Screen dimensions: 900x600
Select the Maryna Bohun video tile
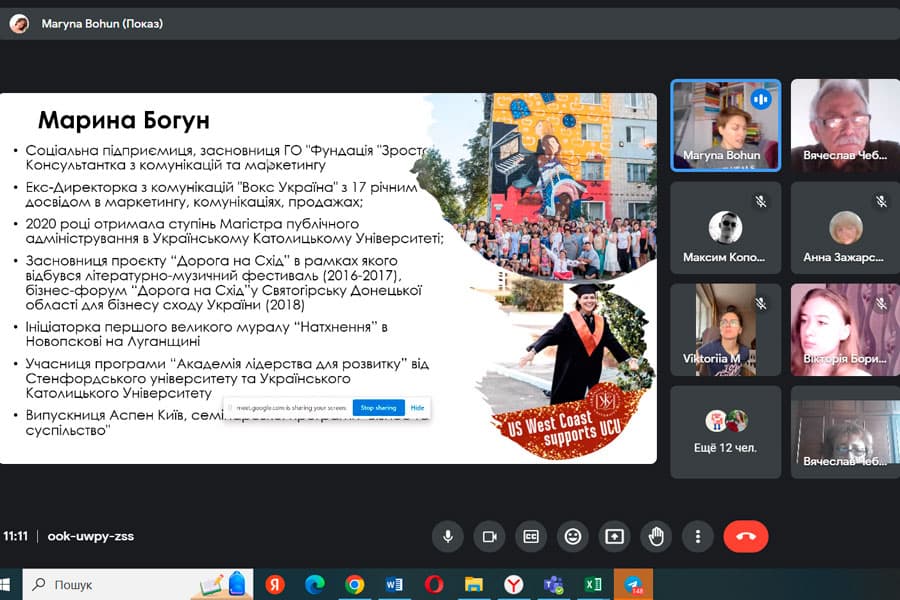[x=725, y=125]
